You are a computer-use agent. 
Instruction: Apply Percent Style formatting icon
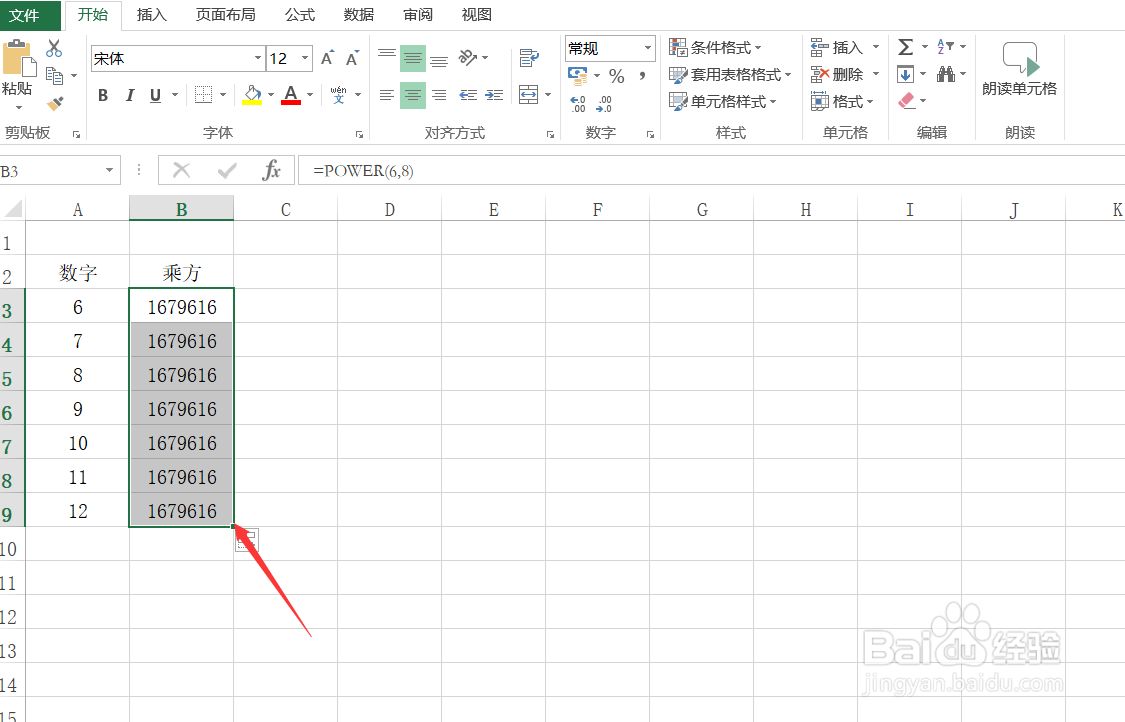point(616,74)
